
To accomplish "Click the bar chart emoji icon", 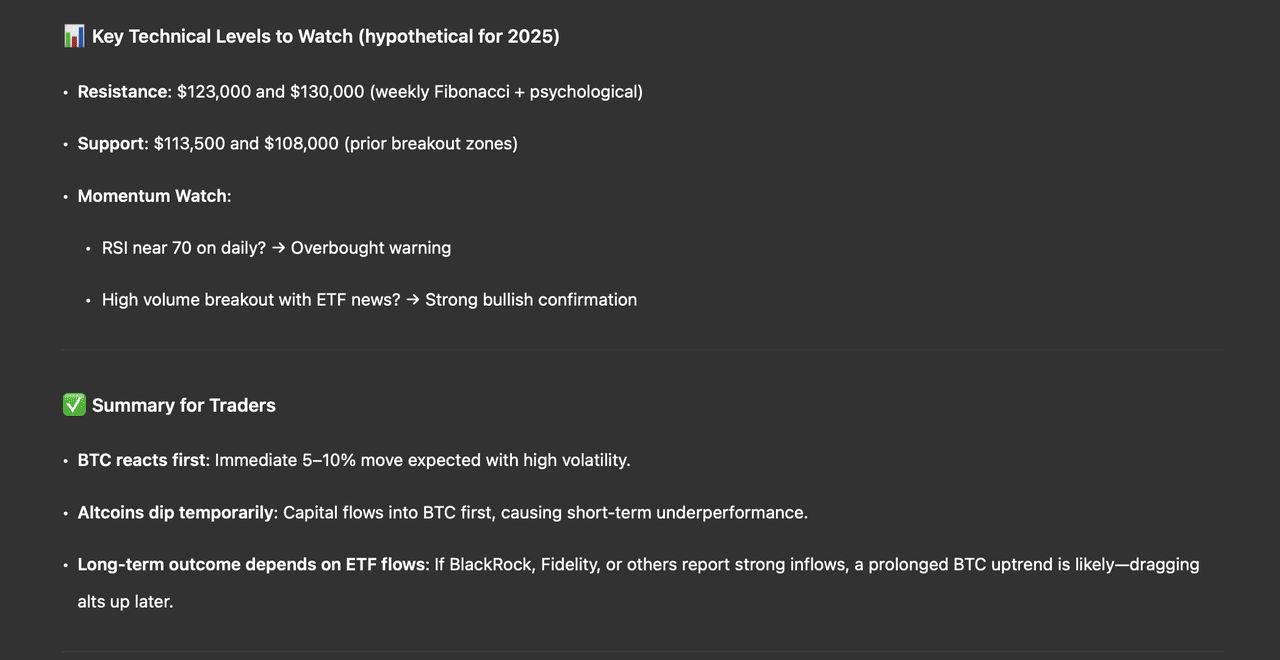I will click(74, 37).
